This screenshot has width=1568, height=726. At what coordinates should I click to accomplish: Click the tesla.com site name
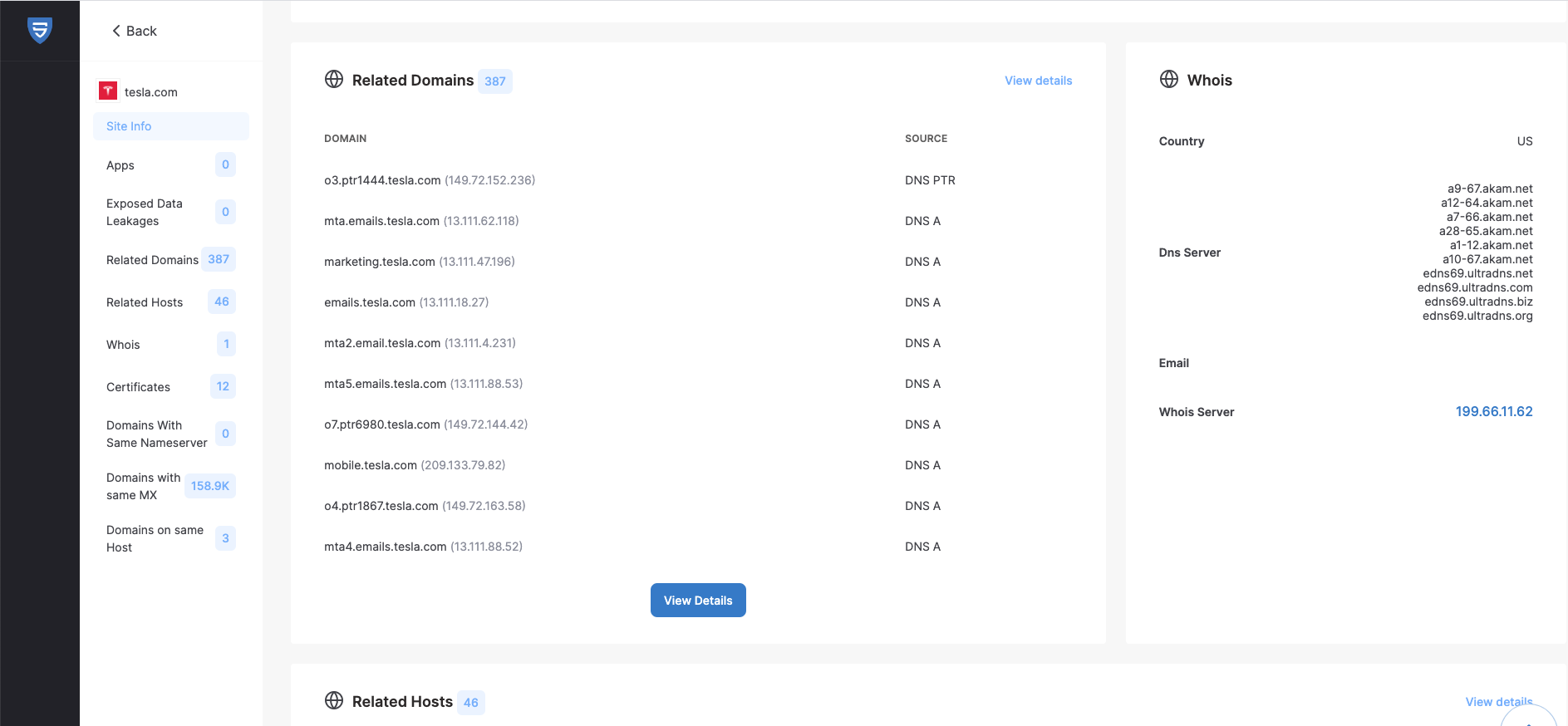[151, 92]
